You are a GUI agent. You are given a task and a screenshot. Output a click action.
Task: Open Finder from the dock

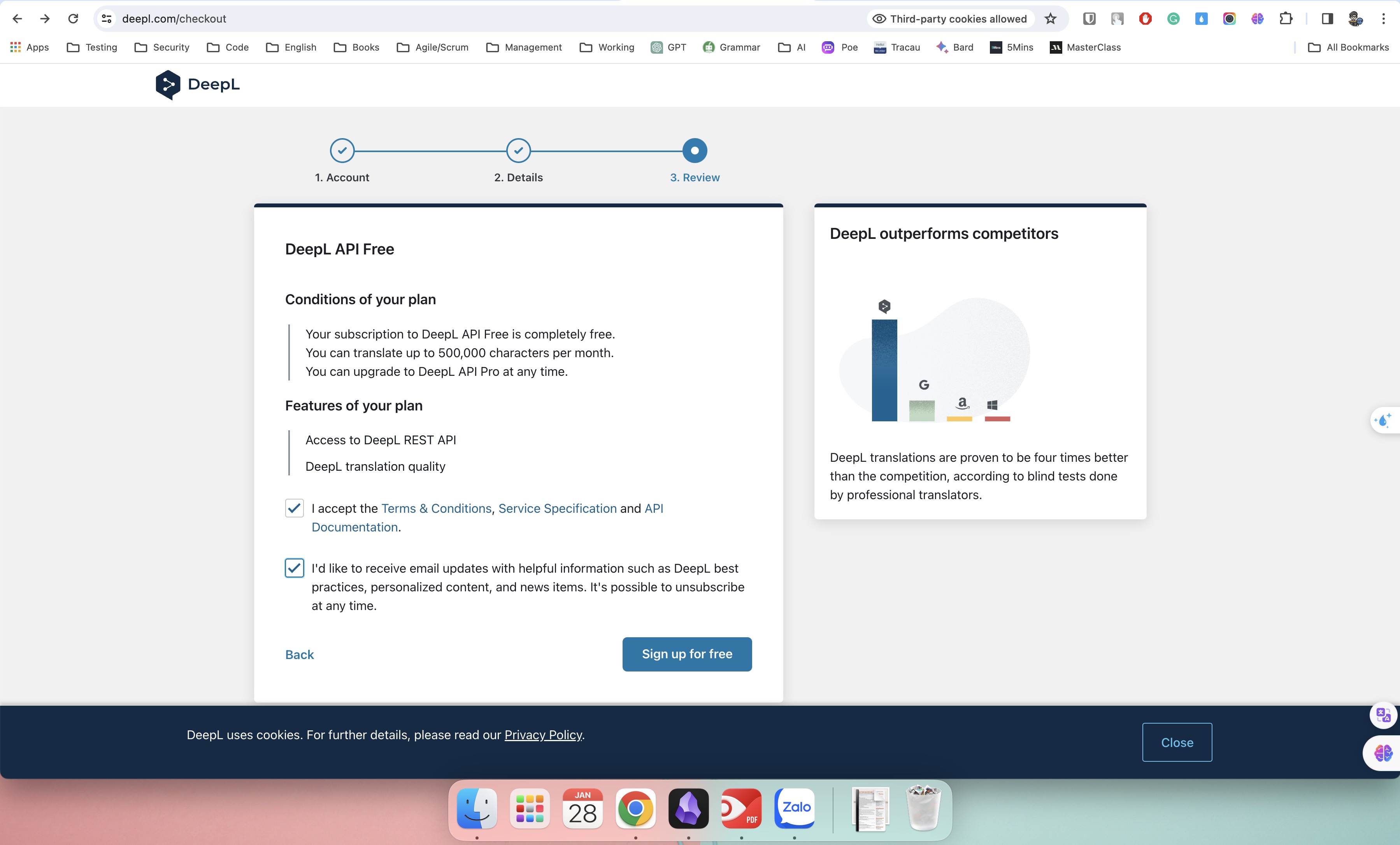477,808
